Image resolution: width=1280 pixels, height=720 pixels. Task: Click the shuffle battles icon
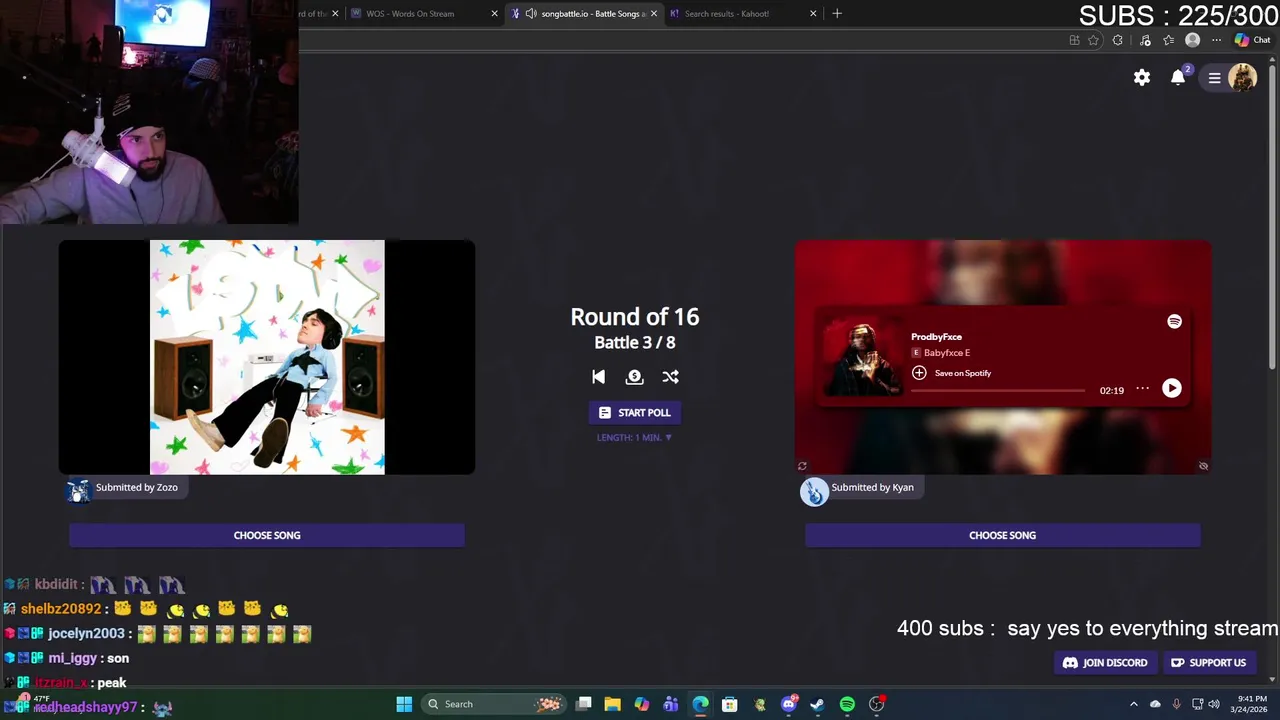click(x=670, y=377)
